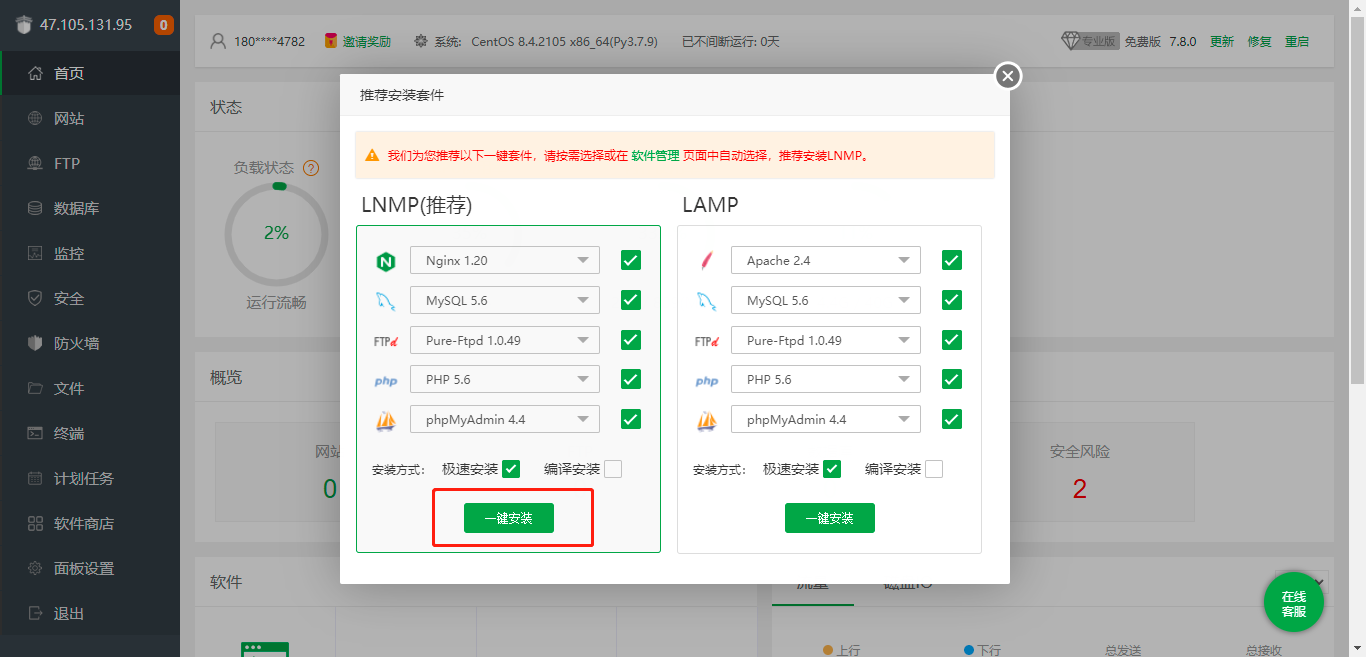The image size is (1366, 657).
Task: Open 安全 in the sidebar
Action: pyautogui.click(x=90, y=298)
